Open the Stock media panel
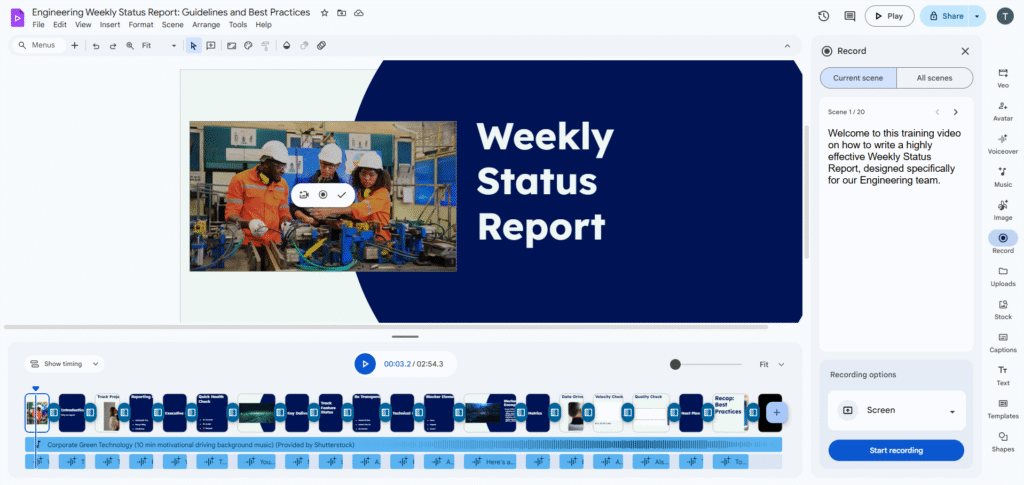Image resolution: width=1024 pixels, height=485 pixels. [x=1002, y=309]
